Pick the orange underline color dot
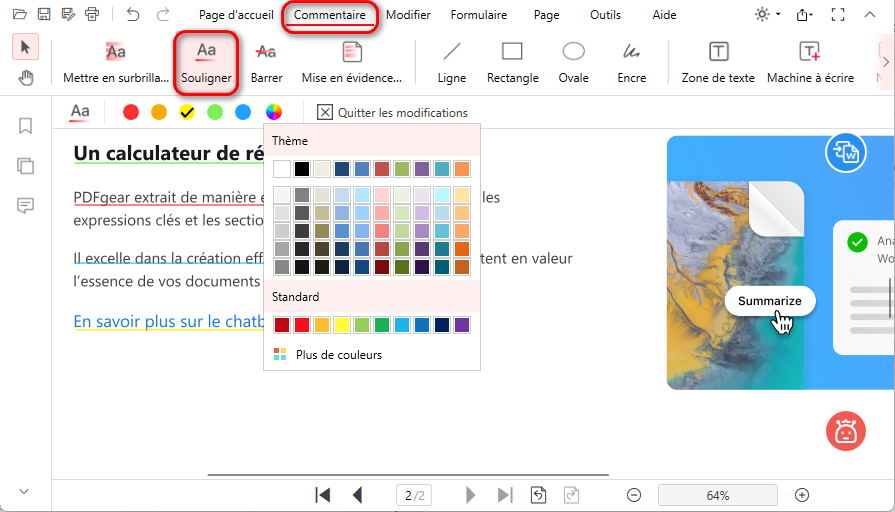The width and height of the screenshot is (895, 512). (159, 112)
